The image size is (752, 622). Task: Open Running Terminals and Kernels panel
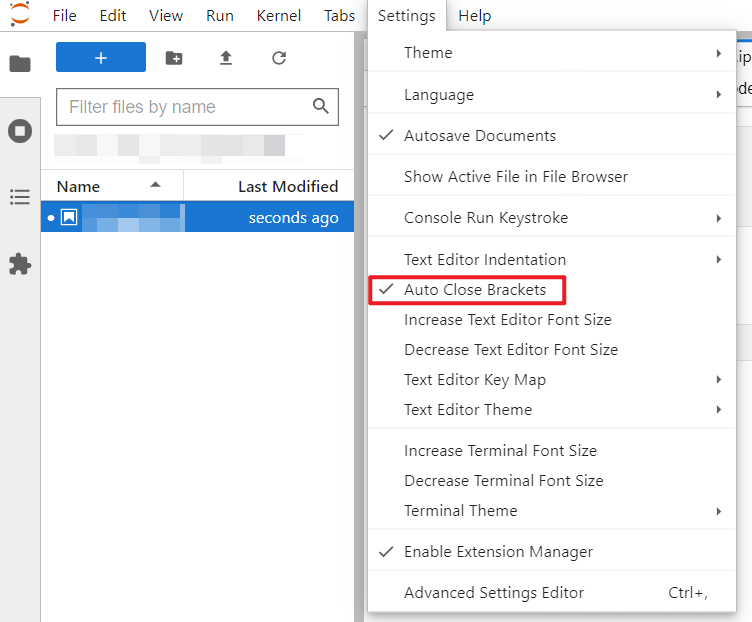(x=20, y=131)
